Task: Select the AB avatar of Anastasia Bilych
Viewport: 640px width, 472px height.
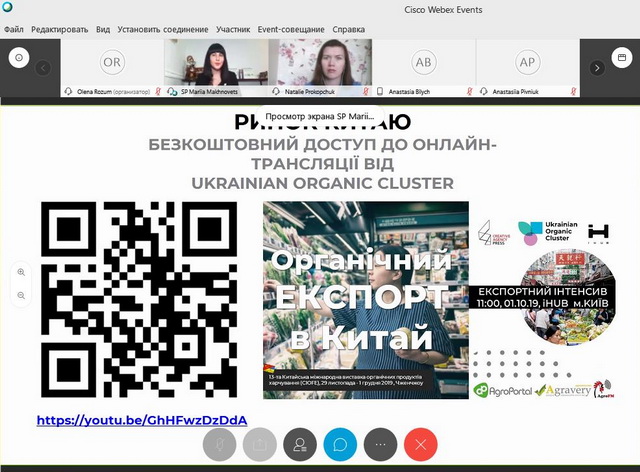Action: [x=423, y=62]
